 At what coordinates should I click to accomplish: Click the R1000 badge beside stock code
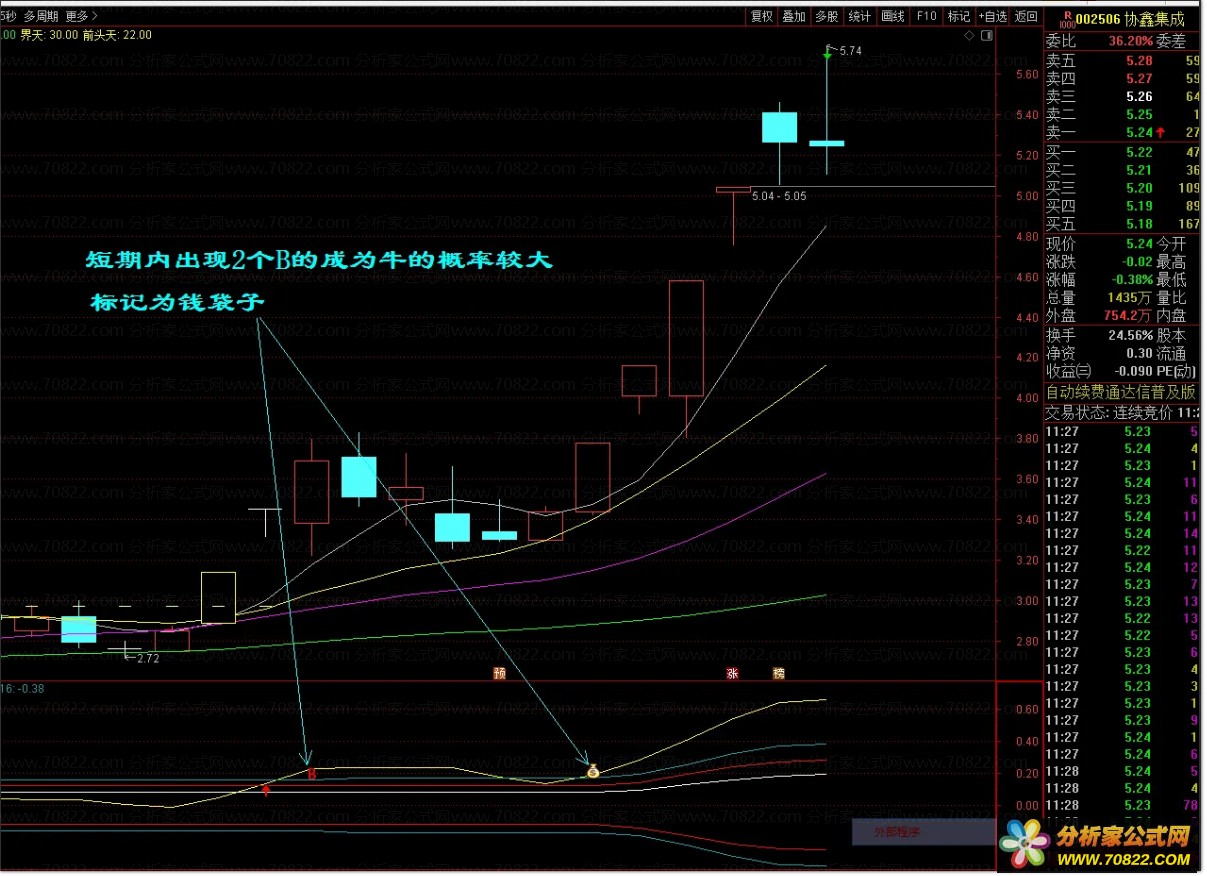[1068, 19]
